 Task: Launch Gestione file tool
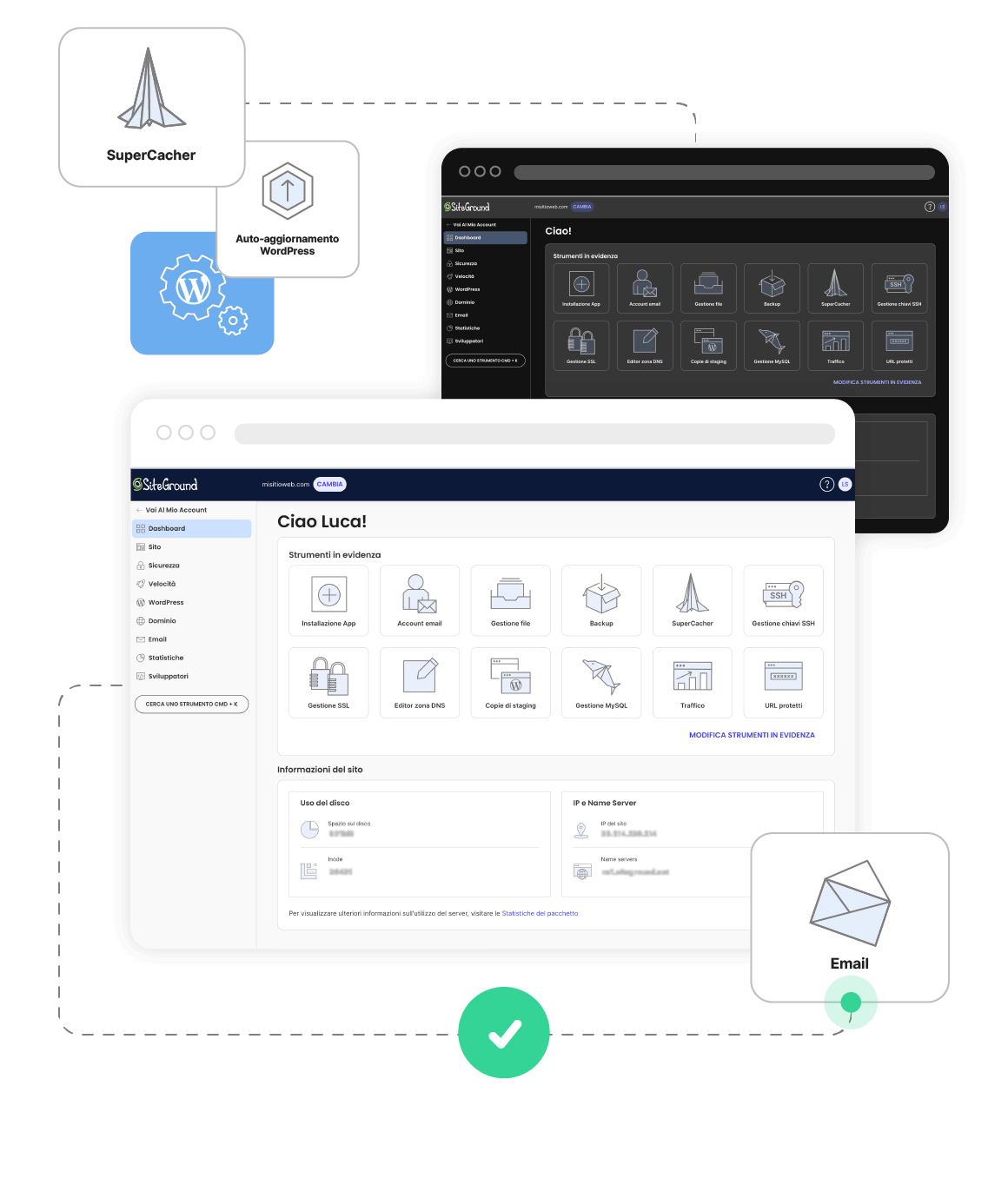click(x=510, y=600)
